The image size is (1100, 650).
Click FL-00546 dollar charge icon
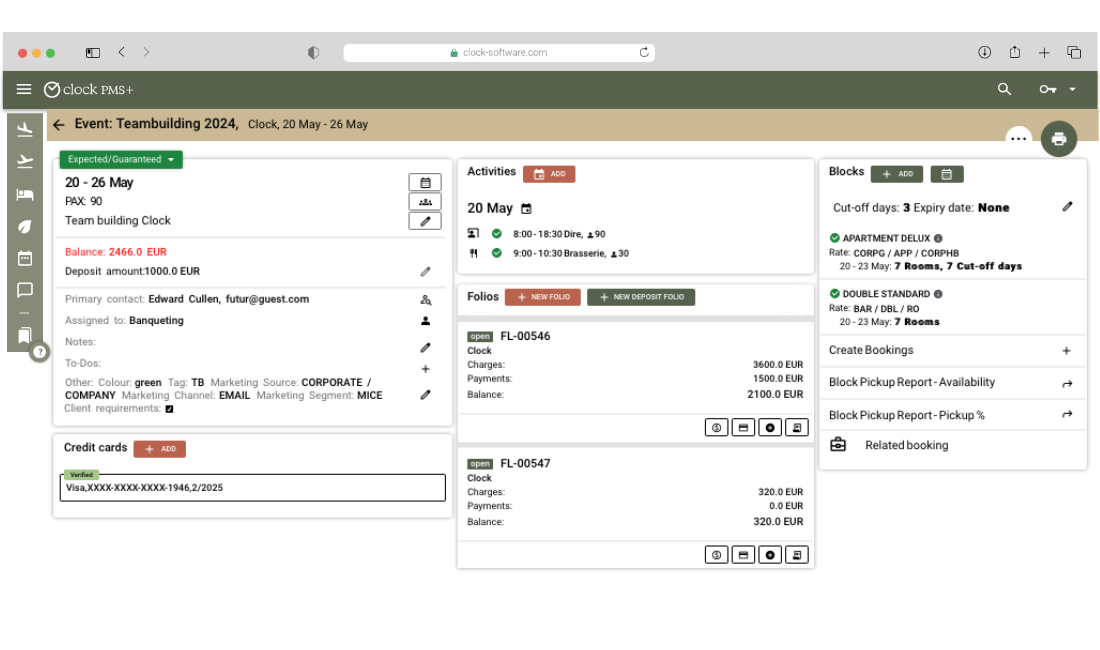click(716, 428)
